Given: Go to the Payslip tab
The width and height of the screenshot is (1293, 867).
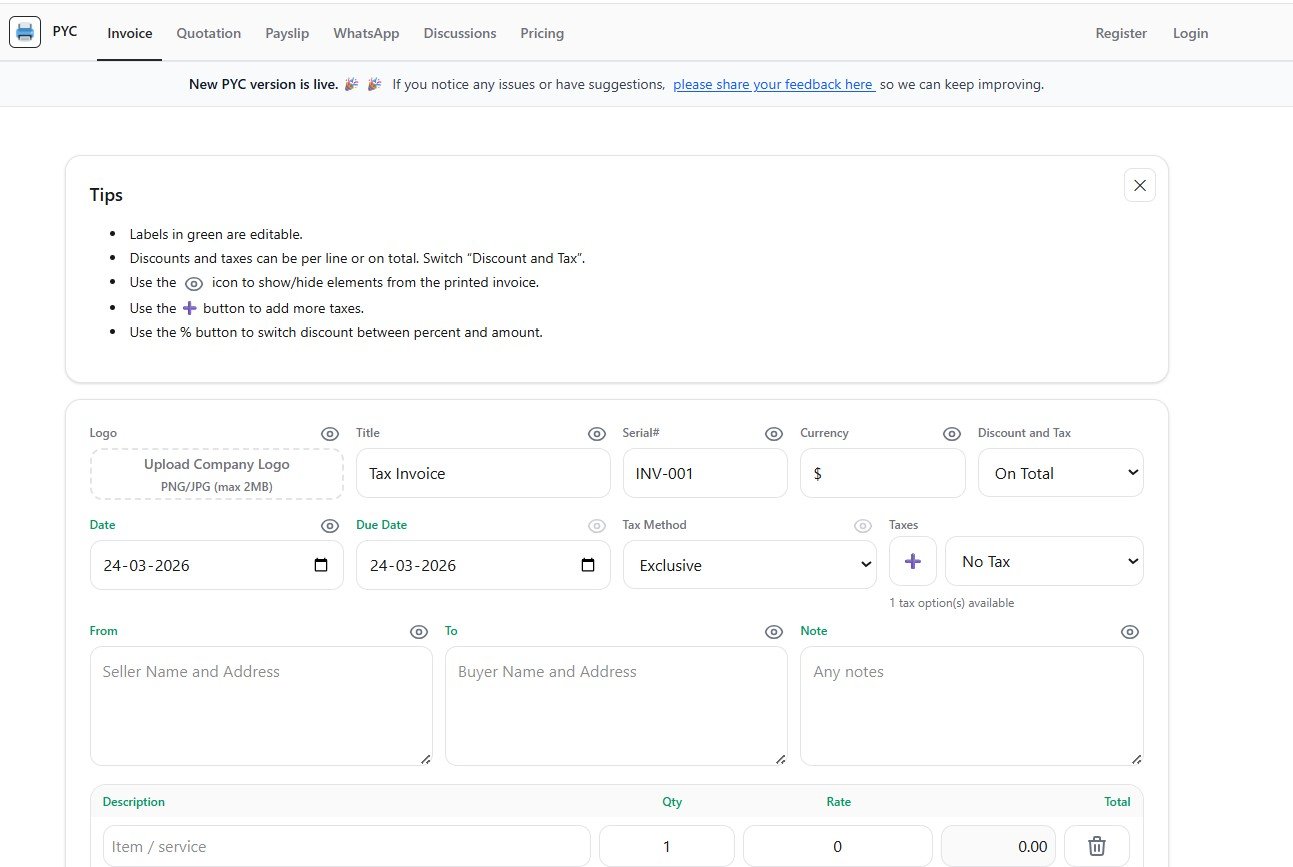Looking at the screenshot, I should (x=287, y=33).
